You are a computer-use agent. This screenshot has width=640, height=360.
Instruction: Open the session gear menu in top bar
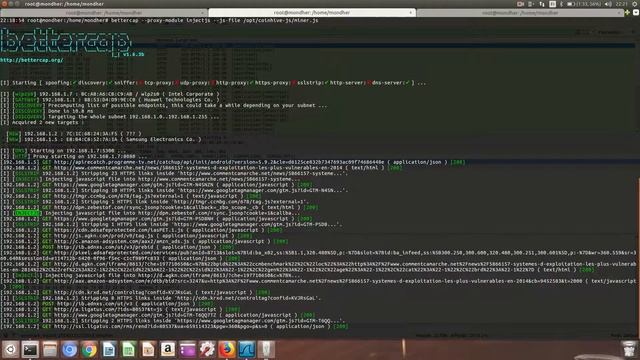[635, 4]
